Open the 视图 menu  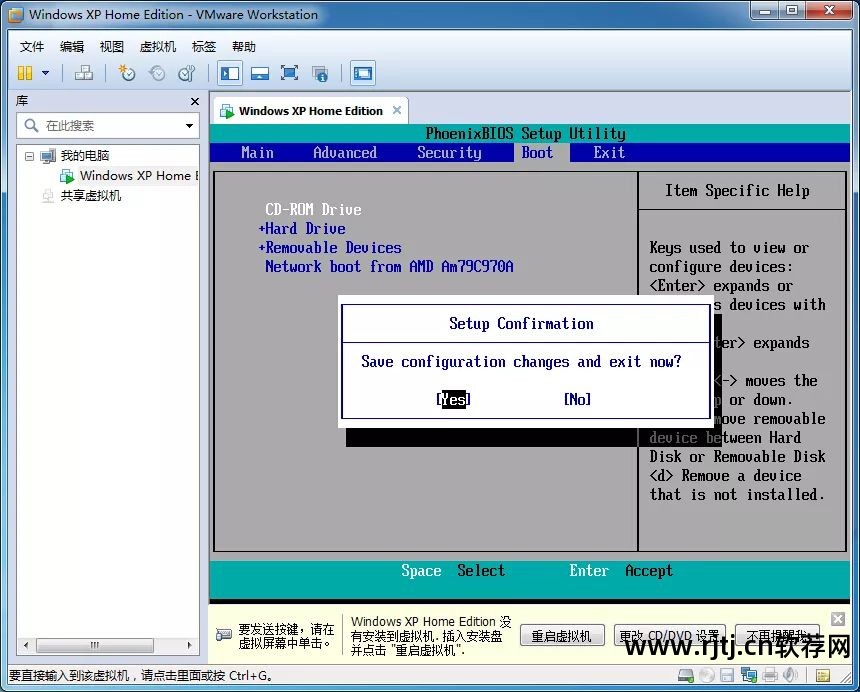(x=112, y=47)
